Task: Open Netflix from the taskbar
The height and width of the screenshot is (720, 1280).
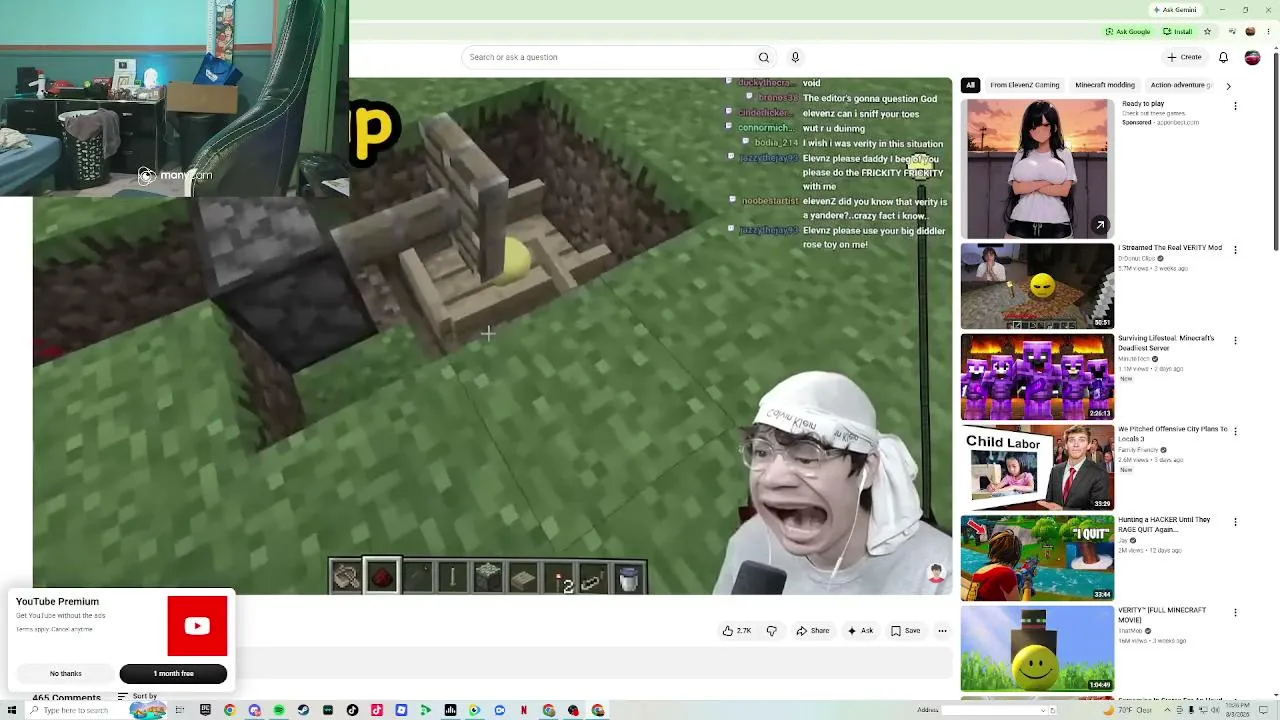Action: click(524, 710)
